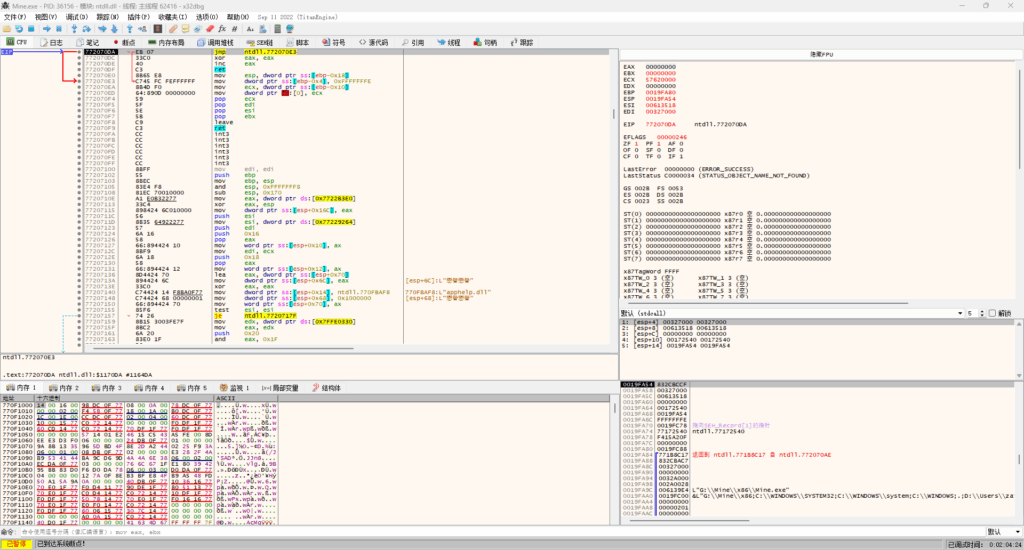
Task: Switch to the 断点 breakpoints tab
Action: (x=129, y=43)
